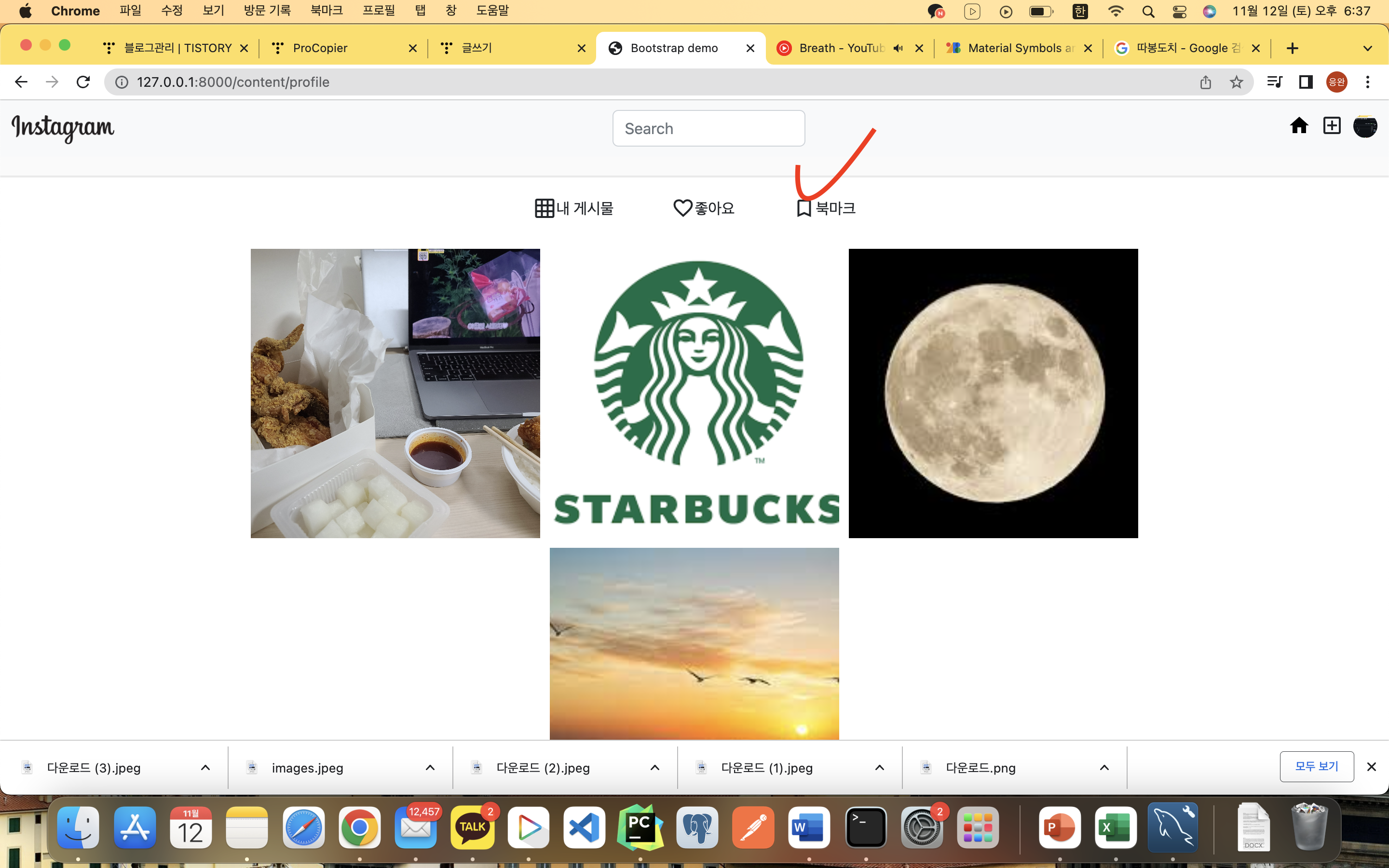Viewport: 1389px width, 868px height.
Task: Switch to the 좋아요 heart tab
Action: [x=704, y=208]
